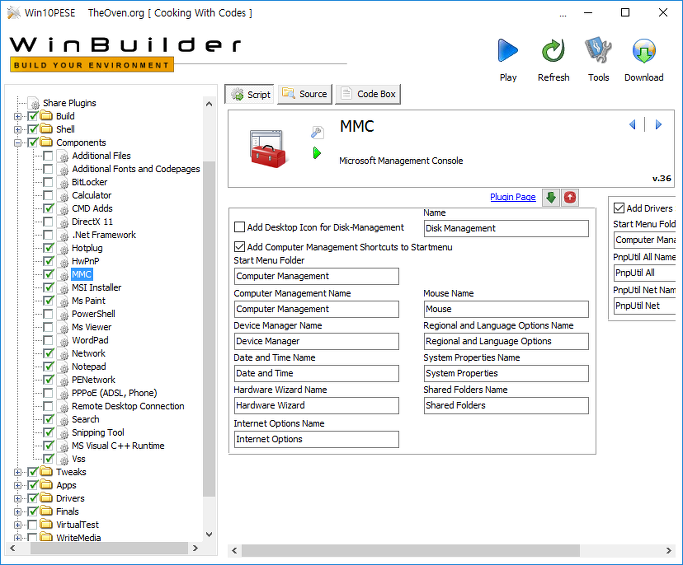Screen dimensions: 683x565
Task: Check the DirectX 11 checkbox
Action: [x=48, y=221]
